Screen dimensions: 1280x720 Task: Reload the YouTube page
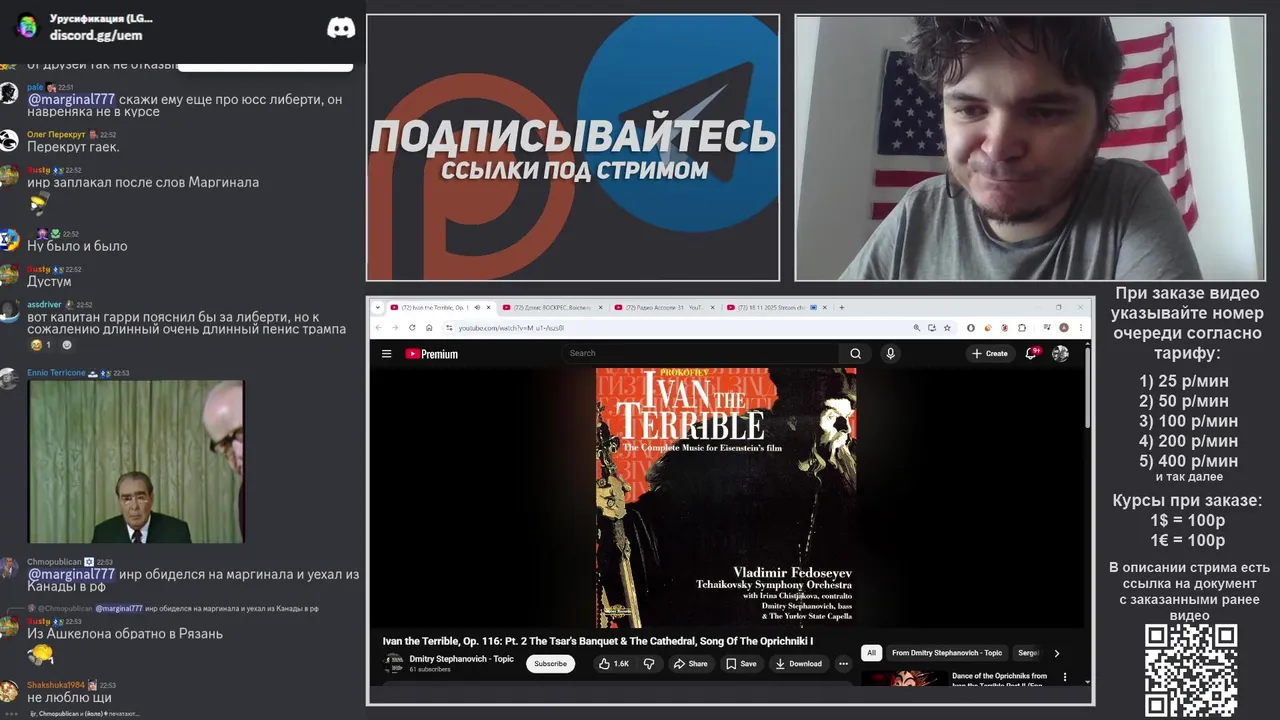tap(412, 327)
